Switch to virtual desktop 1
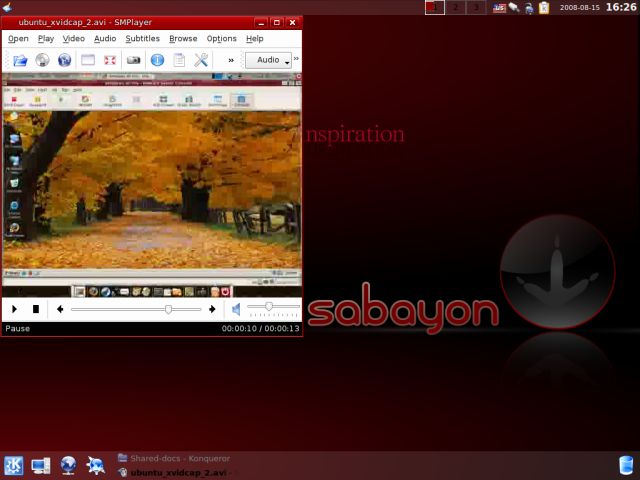 [x=435, y=7]
